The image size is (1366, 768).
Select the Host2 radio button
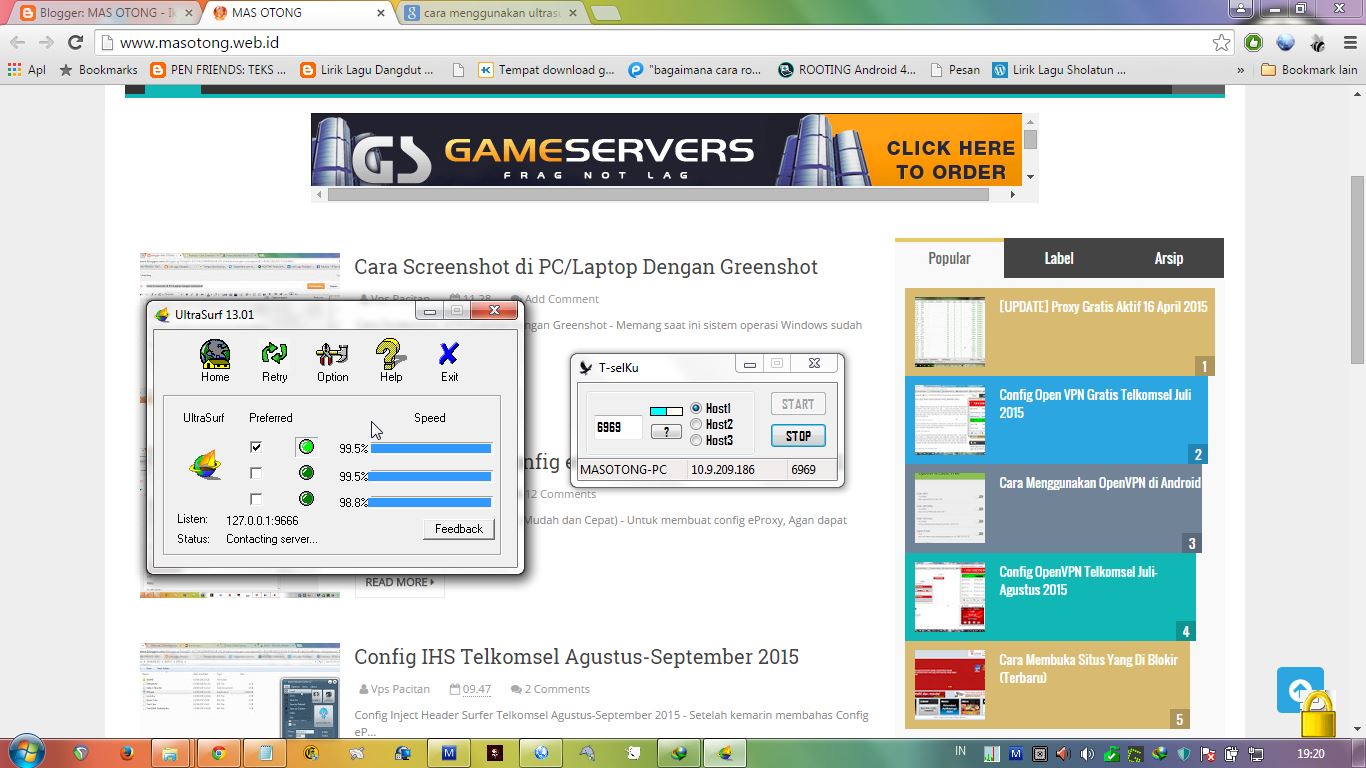tap(696, 424)
